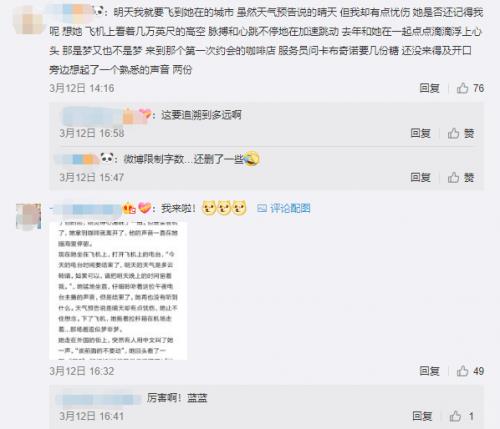Like the comment with 76 likes
Screen dimensions: 500x429
470,88
